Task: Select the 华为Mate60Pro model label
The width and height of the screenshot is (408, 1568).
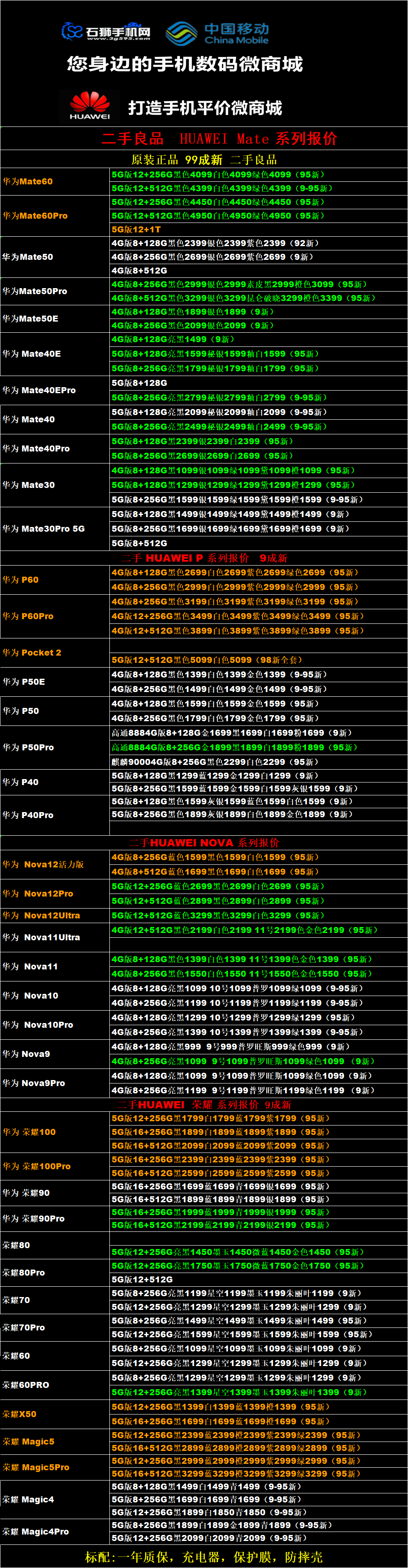Action: [x=35, y=216]
